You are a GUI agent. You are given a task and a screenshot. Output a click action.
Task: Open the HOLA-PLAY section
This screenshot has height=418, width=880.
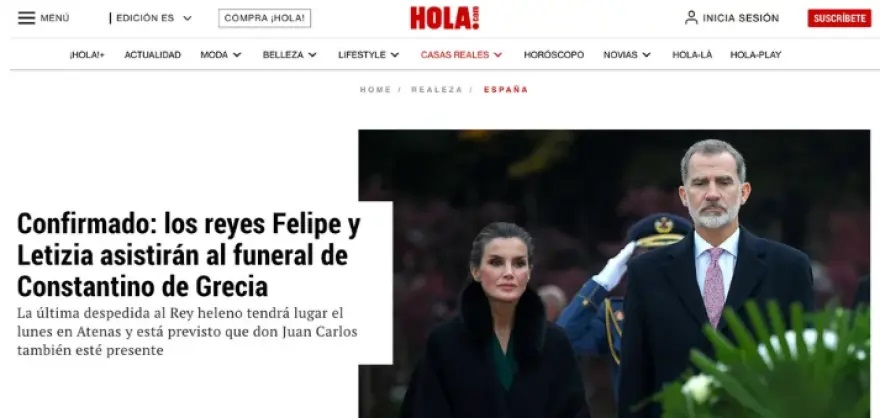[755, 55]
